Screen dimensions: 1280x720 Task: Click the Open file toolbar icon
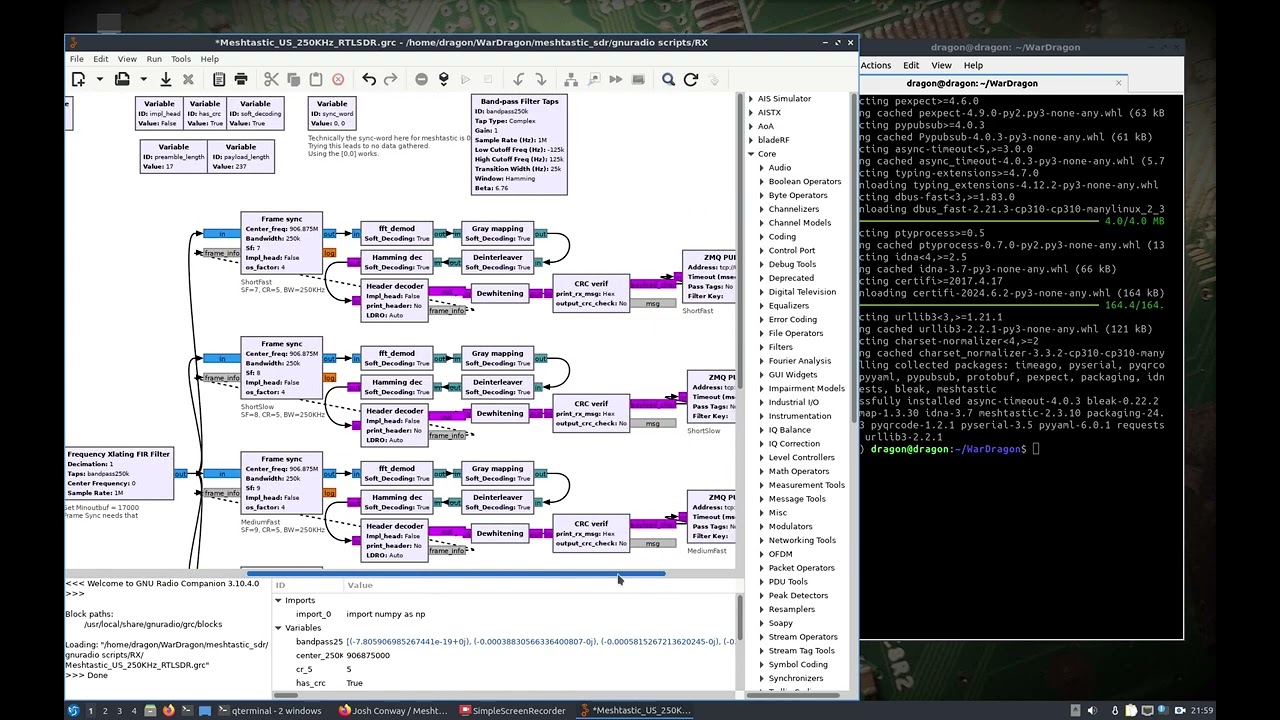(122, 79)
